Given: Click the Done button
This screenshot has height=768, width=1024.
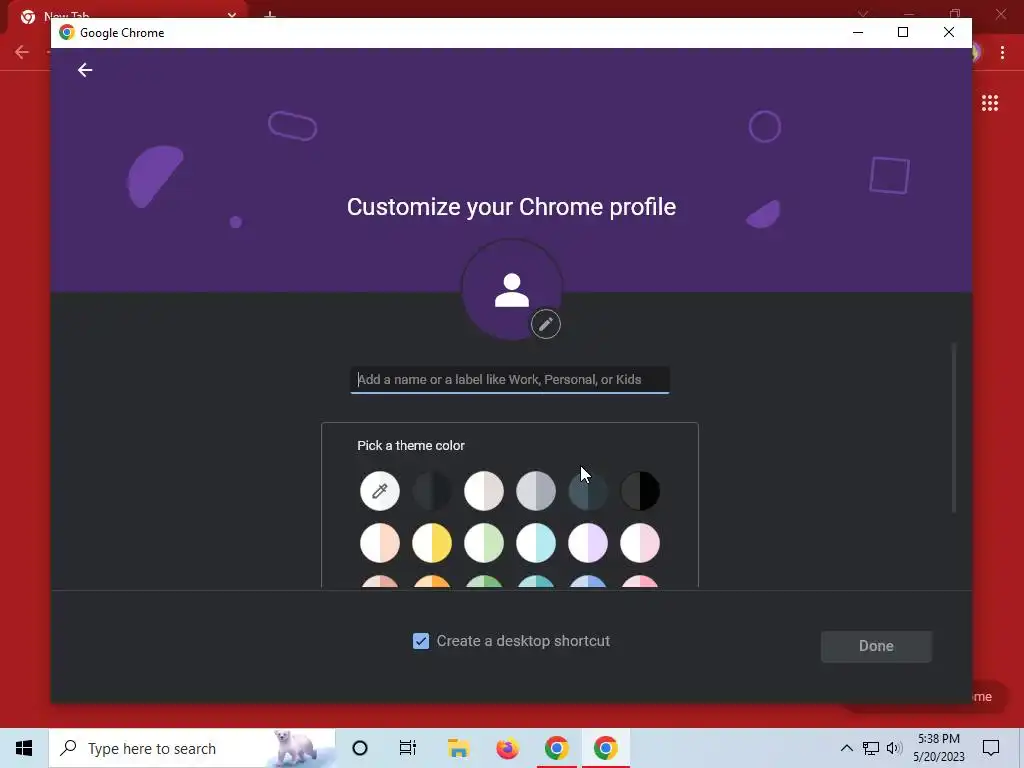Looking at the screenshot, I should tap(876, 646).
